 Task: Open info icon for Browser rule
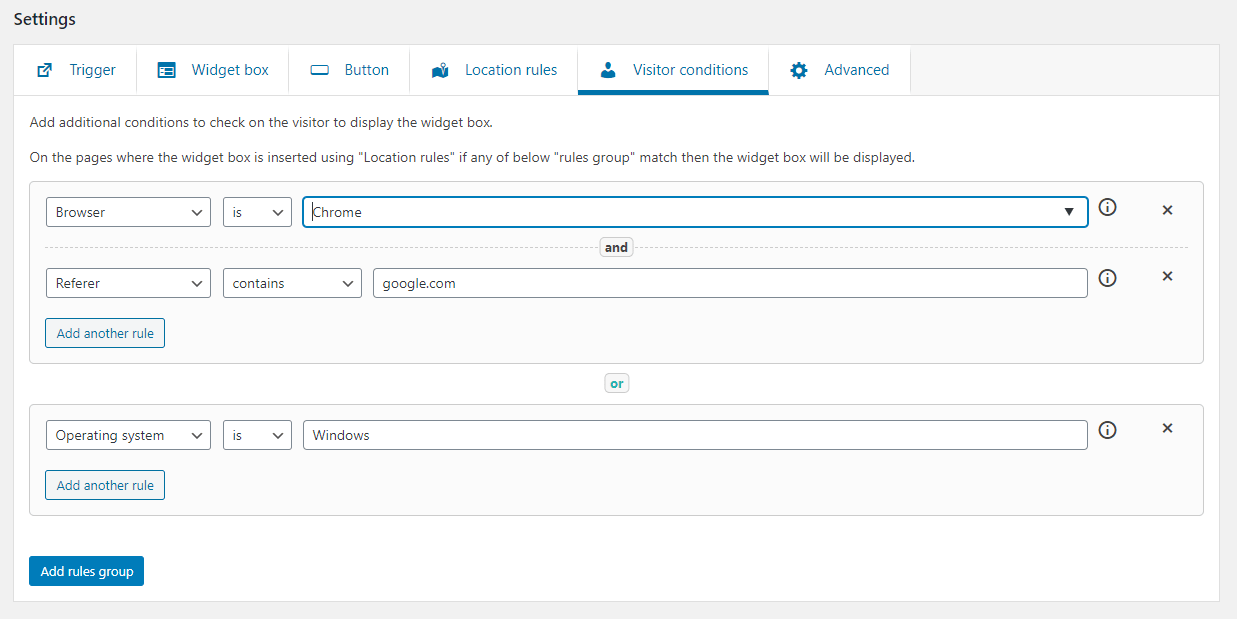[1107, 208]
